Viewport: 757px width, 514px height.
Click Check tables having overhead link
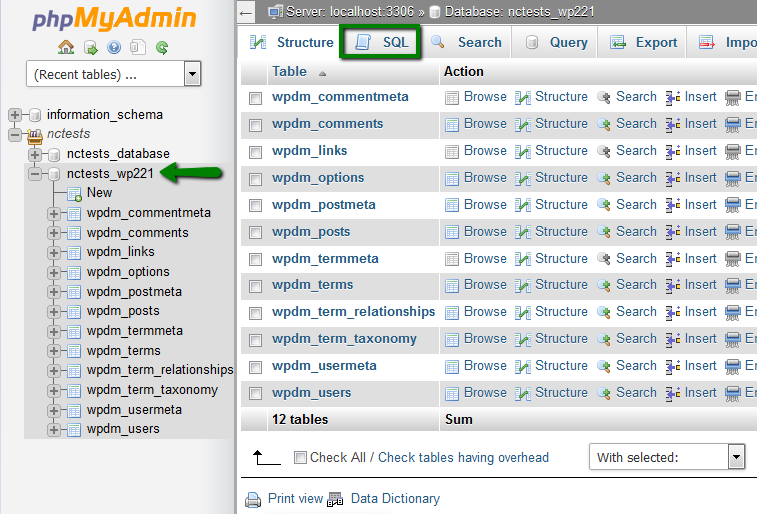click(463, 458)
